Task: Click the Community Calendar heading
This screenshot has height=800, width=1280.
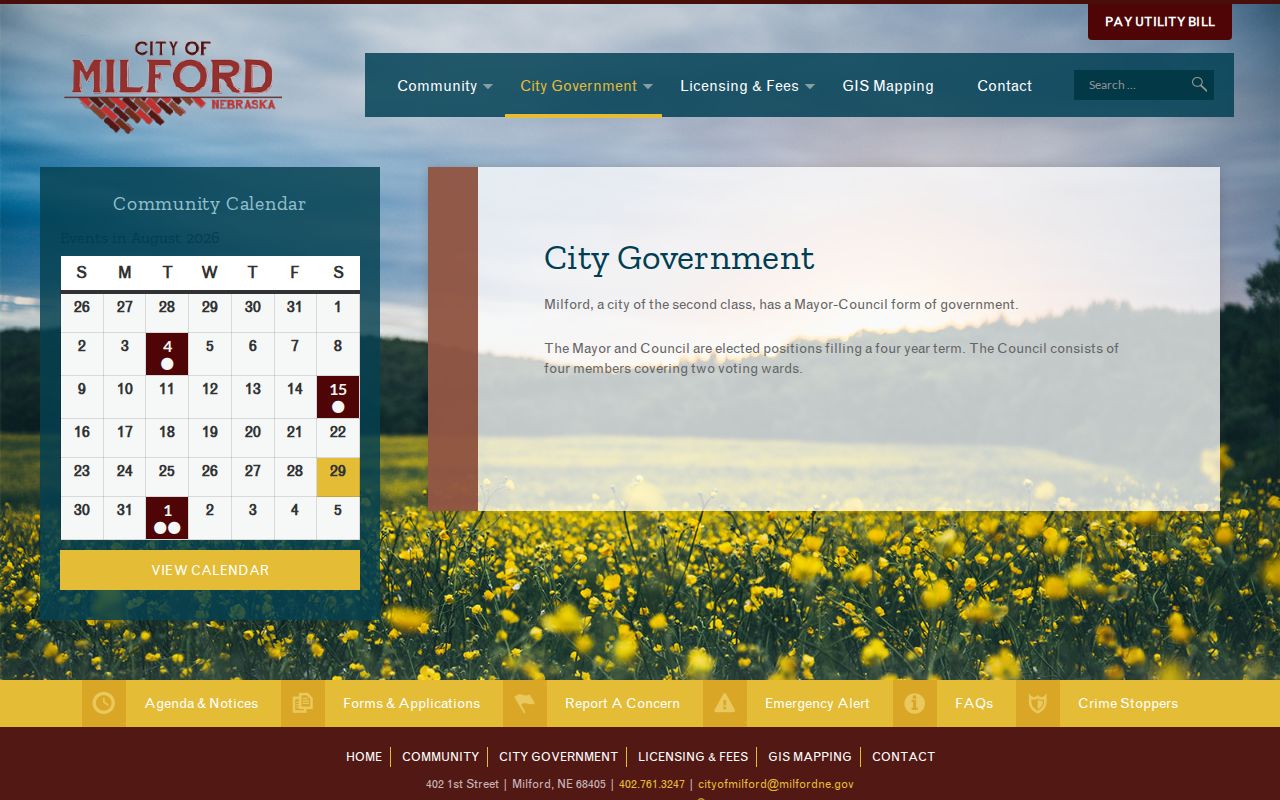Action: (209, 204)
